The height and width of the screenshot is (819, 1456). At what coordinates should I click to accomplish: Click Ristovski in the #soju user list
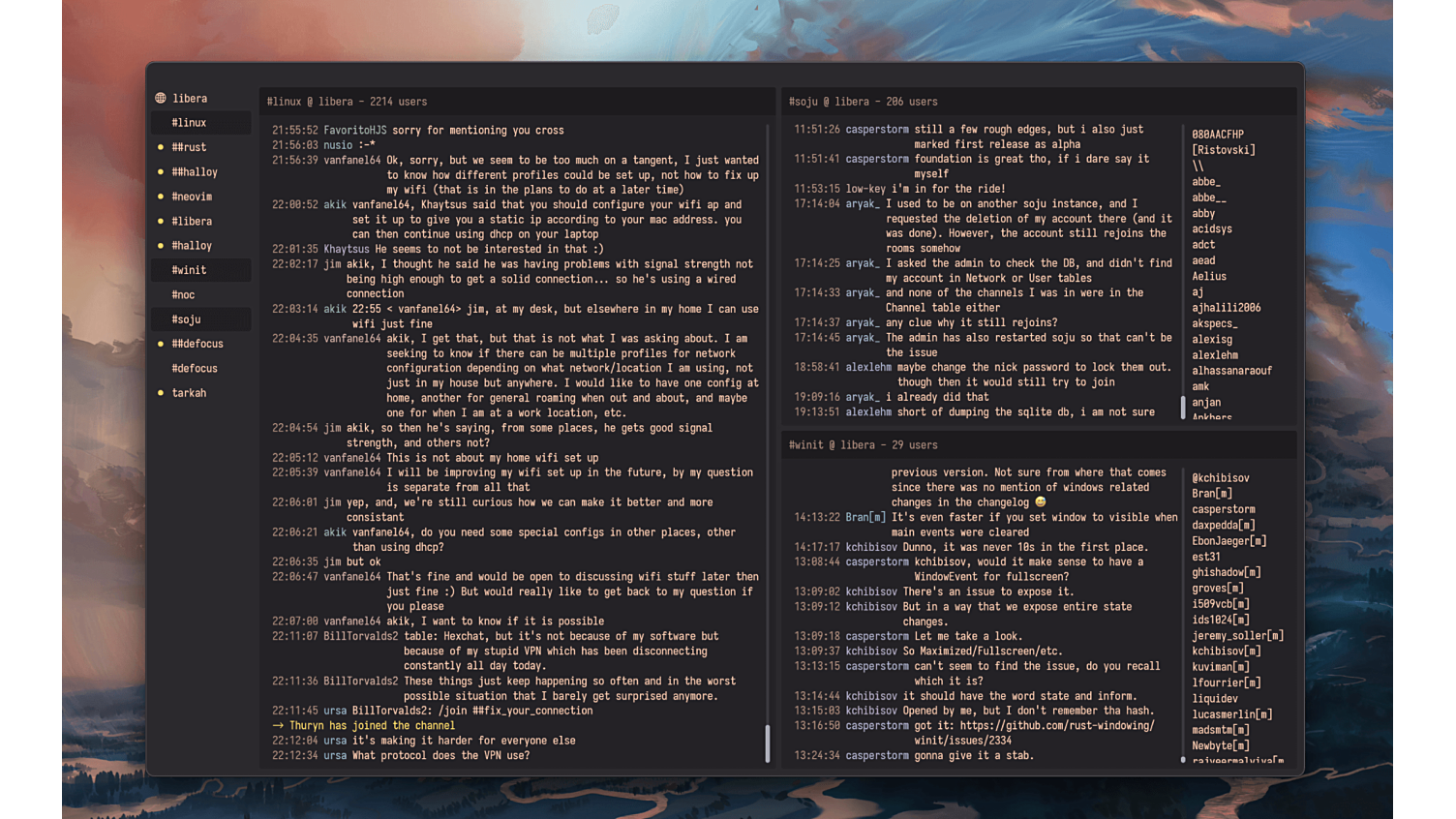point(1222,149)
